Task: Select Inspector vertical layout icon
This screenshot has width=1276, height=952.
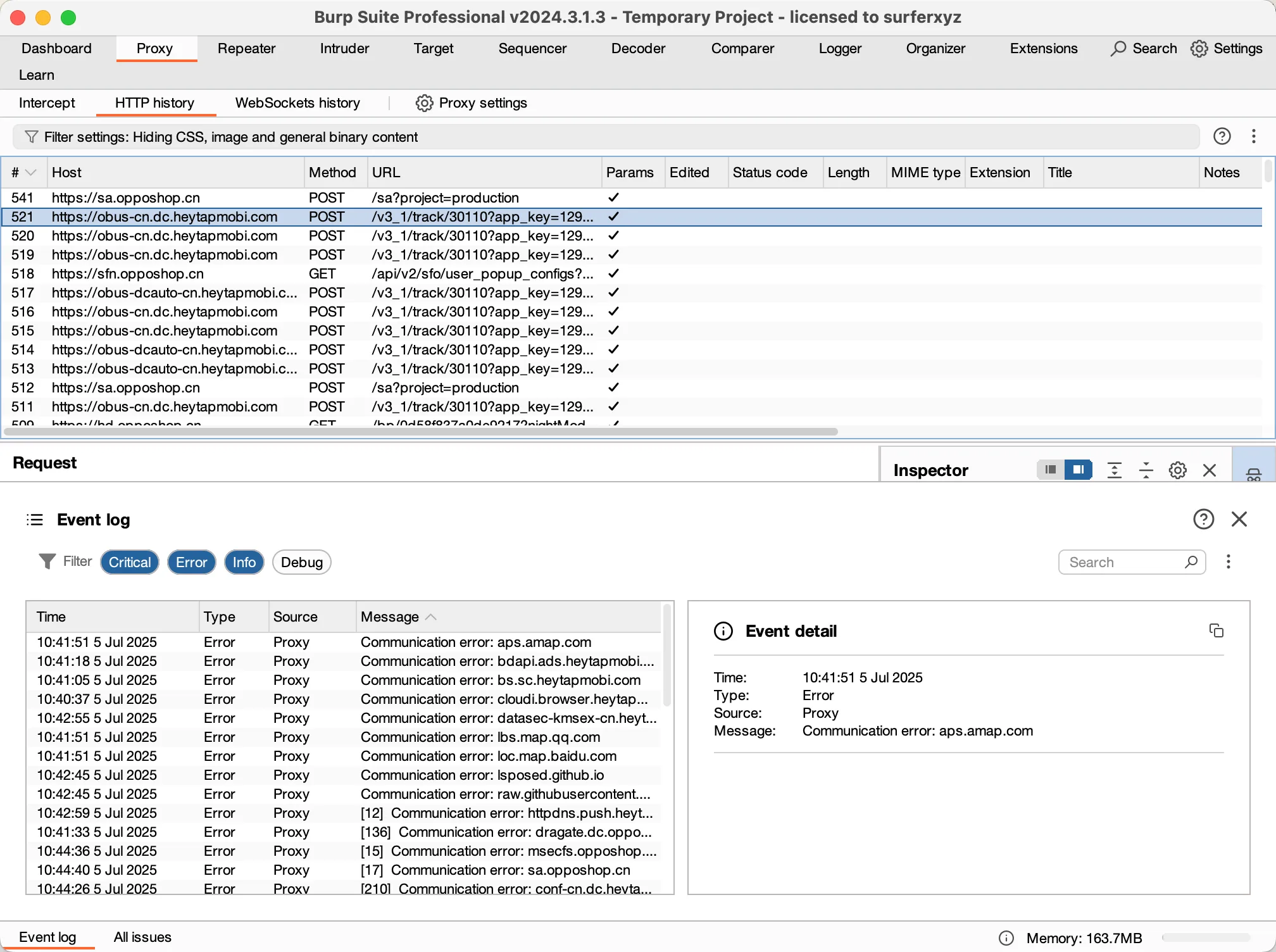Action: [x=1051, y=470]
